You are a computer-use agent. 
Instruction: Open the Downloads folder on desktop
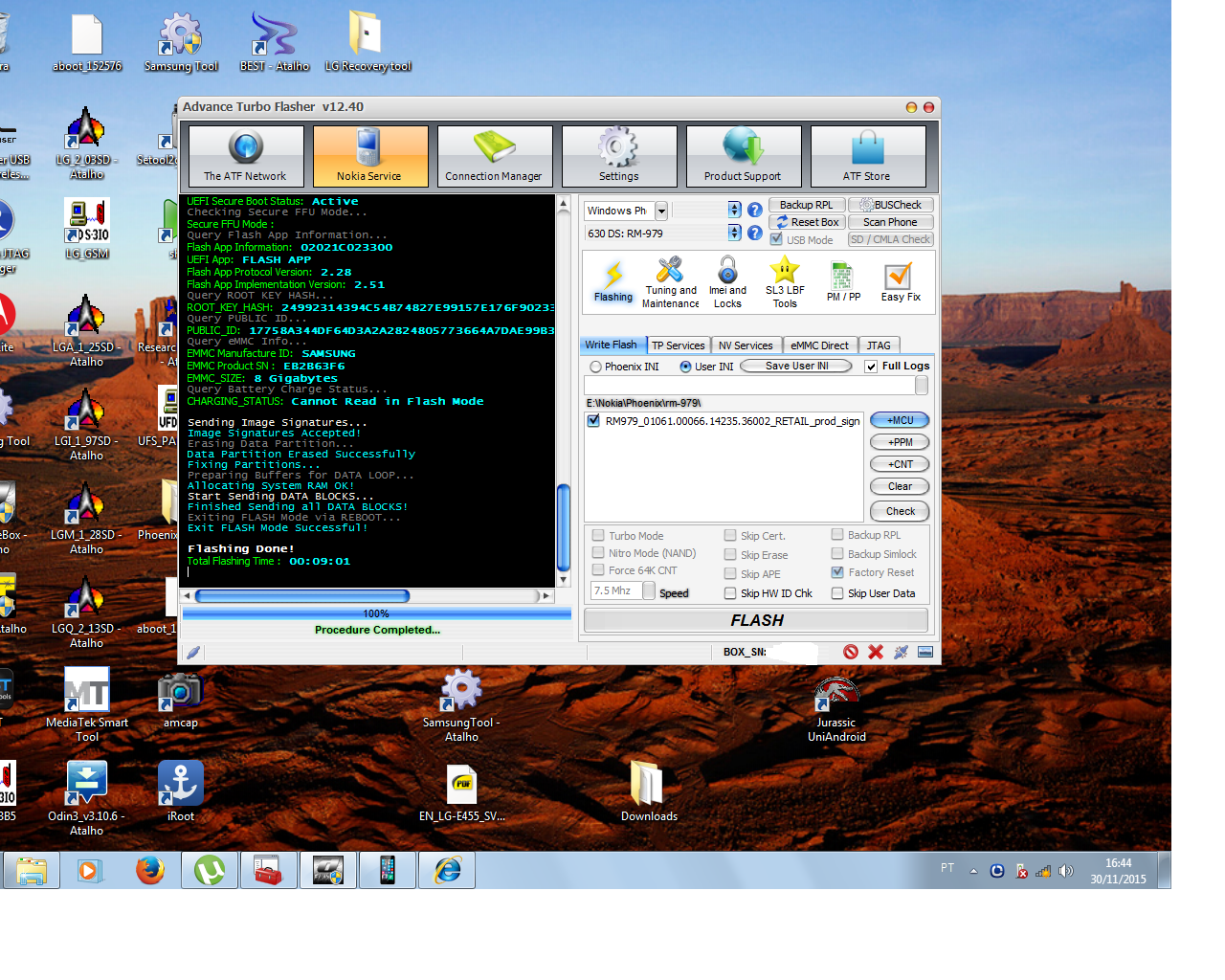pos(649,791)
